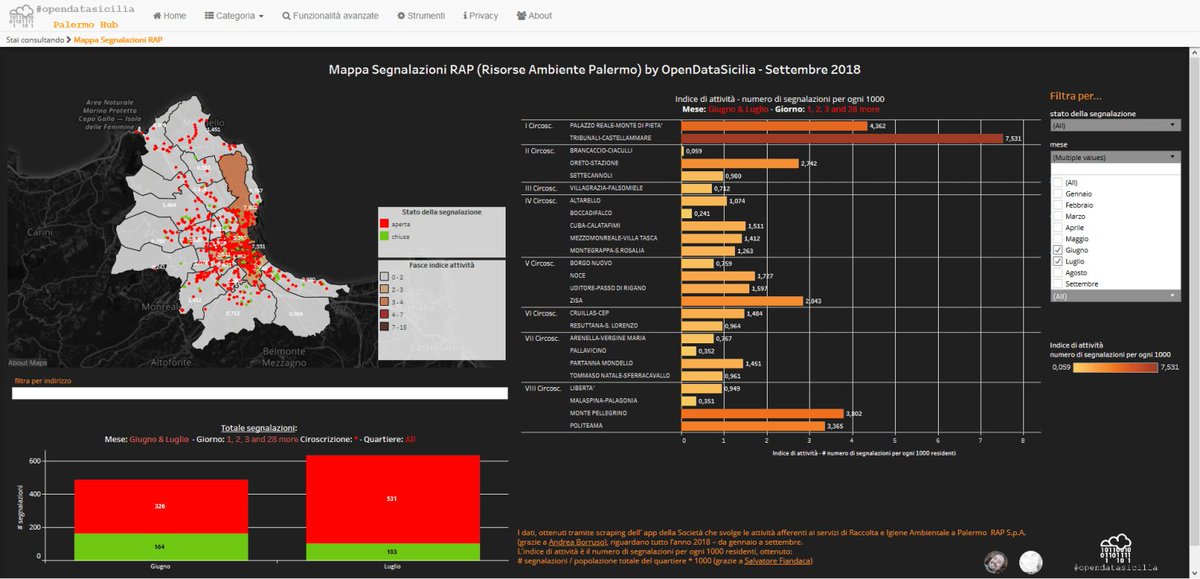Image resolution: width=1200 pixels, height=579 pixels.
Task: Open the Salvatore Fiandaca link
Action: (x=780, y=561)
